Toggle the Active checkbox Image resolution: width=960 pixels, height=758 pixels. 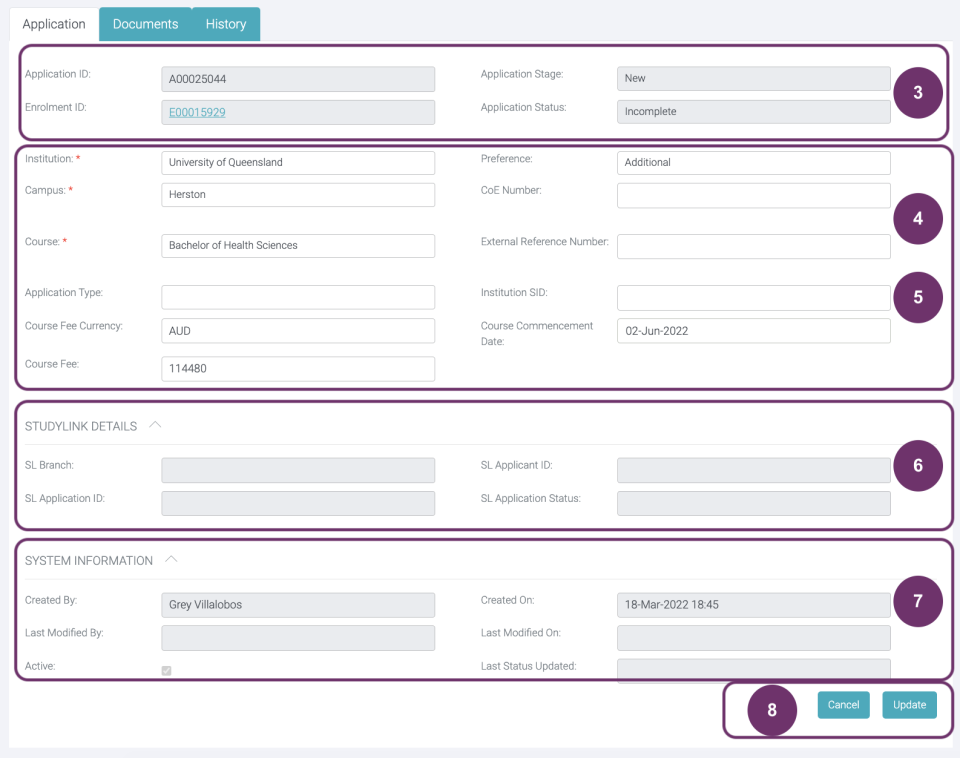[x=166, y=670]
